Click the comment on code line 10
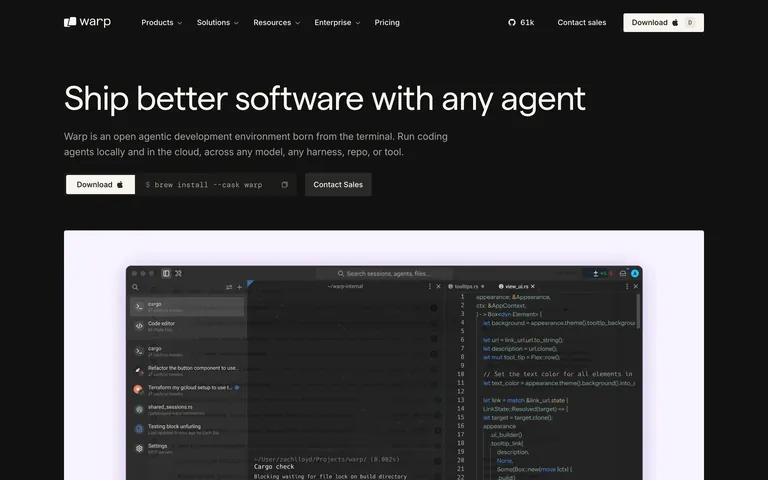 [558, 374]
